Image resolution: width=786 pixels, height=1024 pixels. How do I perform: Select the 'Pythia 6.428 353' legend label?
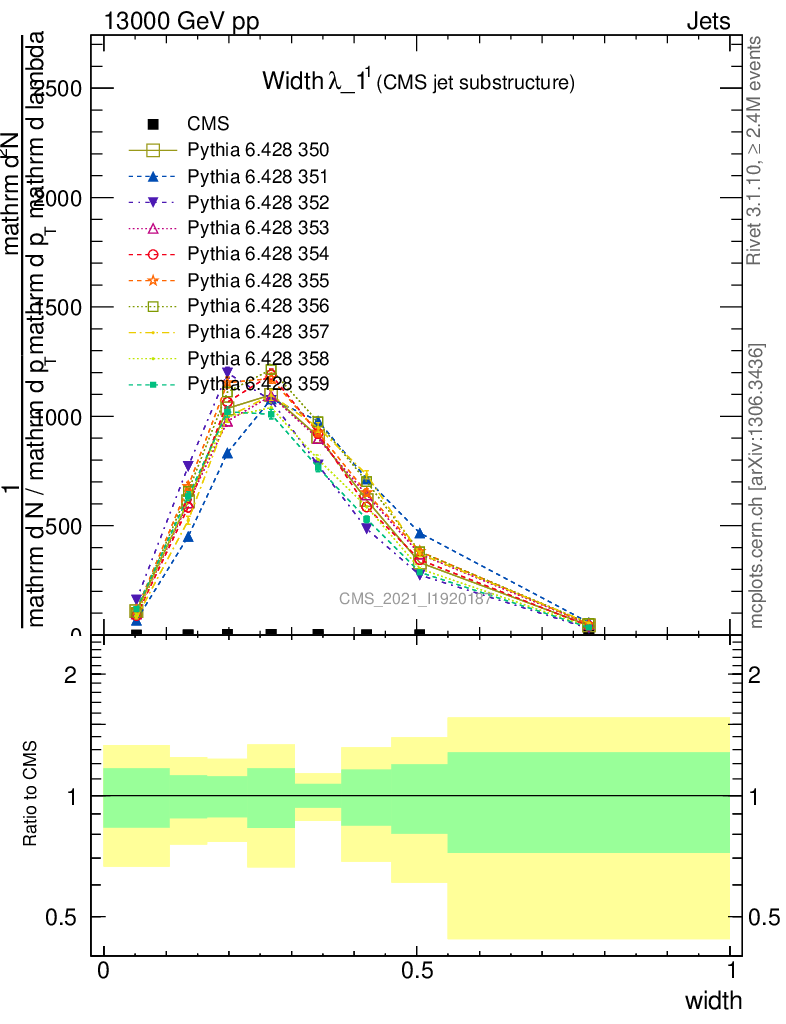(x=258, y=228)
